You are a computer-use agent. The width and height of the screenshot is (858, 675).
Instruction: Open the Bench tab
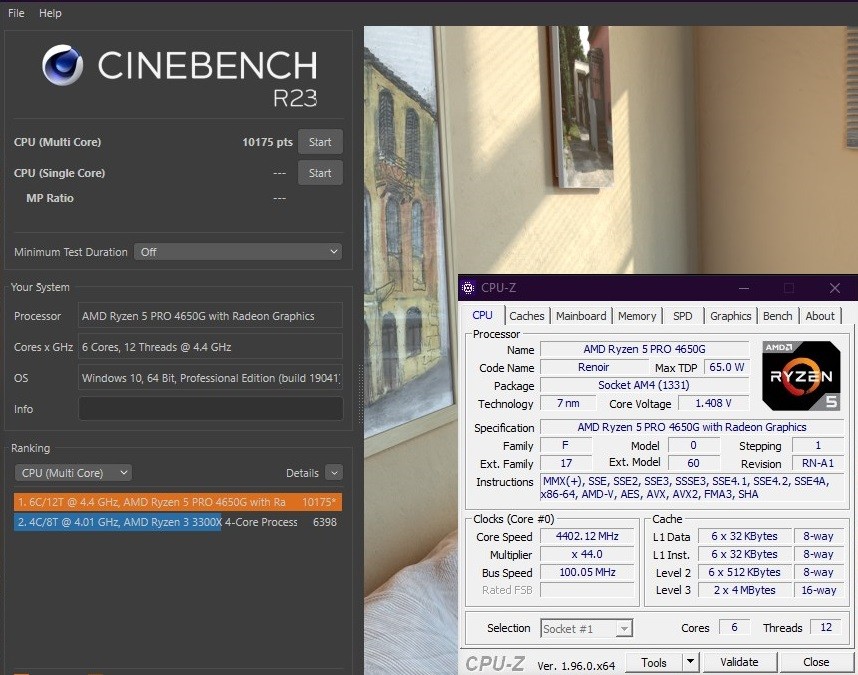point(777,316)
